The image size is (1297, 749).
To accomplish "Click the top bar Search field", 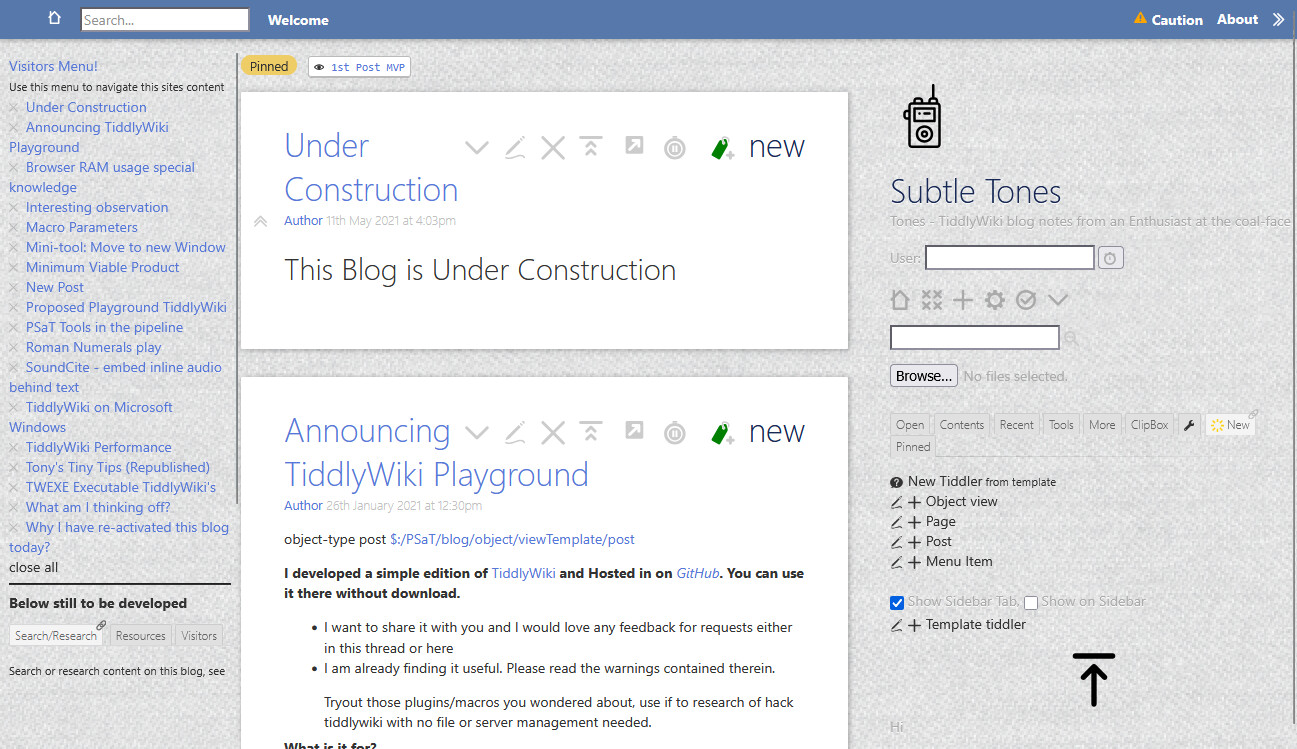I will (165, 20).
